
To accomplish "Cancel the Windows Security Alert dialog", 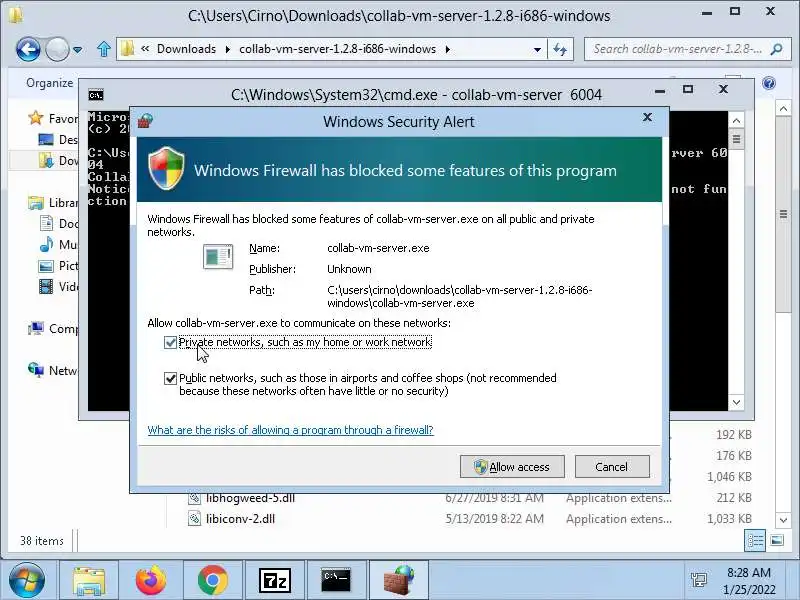I will [x=612, y=466].
